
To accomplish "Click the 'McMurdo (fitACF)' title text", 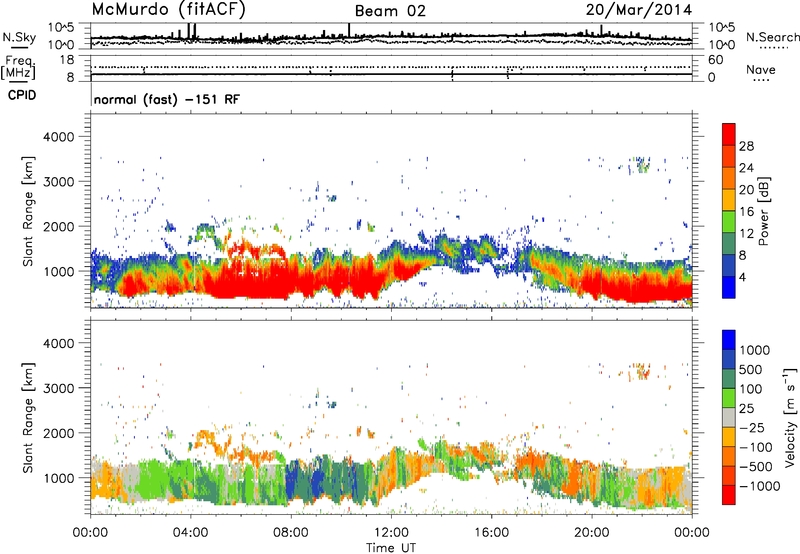I will 168,9.
